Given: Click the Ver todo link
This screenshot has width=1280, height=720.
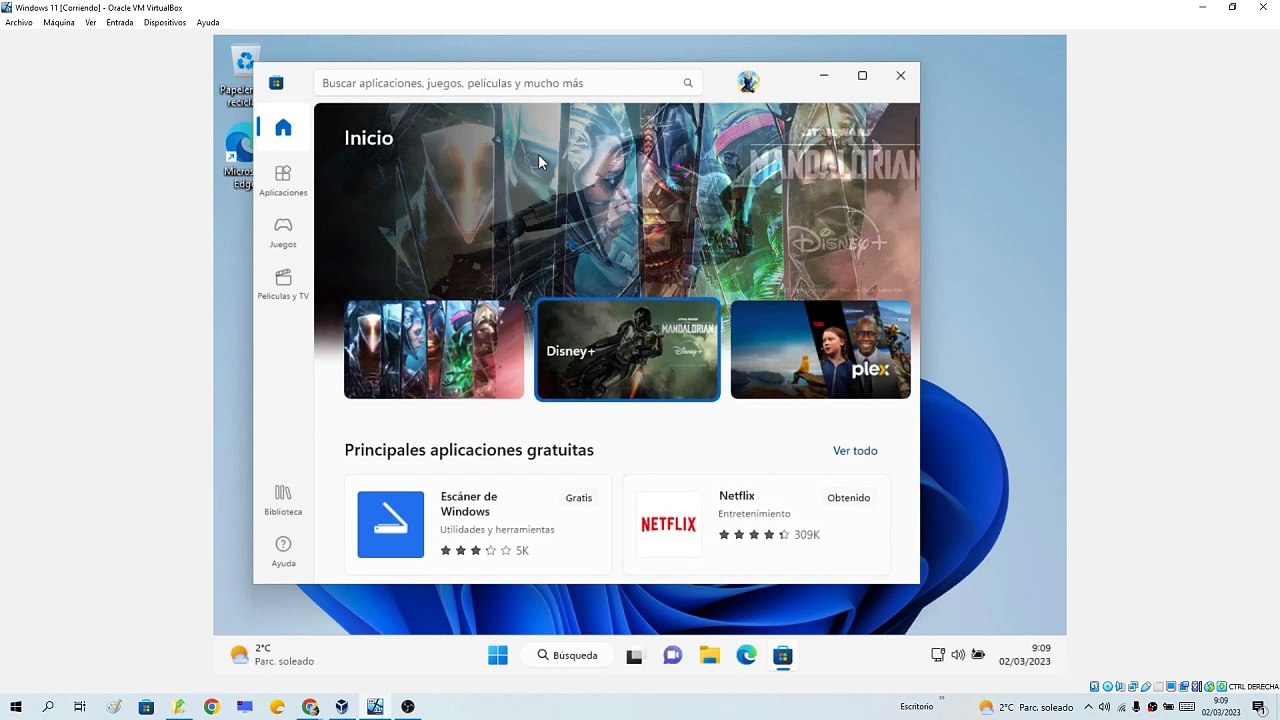Looking at the screenshot, I should click(855, 451).
